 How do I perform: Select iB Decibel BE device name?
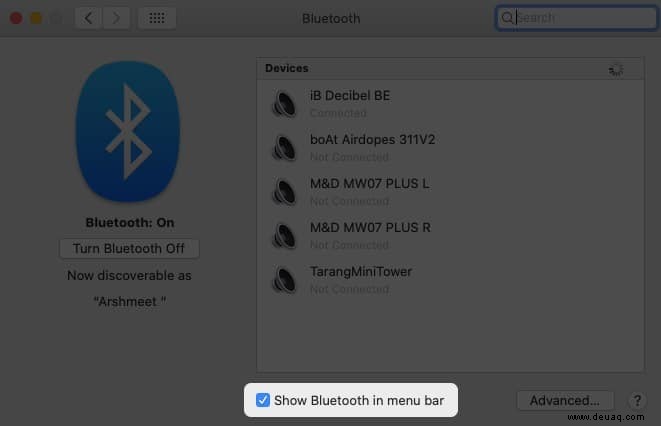click(x=350, y=96)
